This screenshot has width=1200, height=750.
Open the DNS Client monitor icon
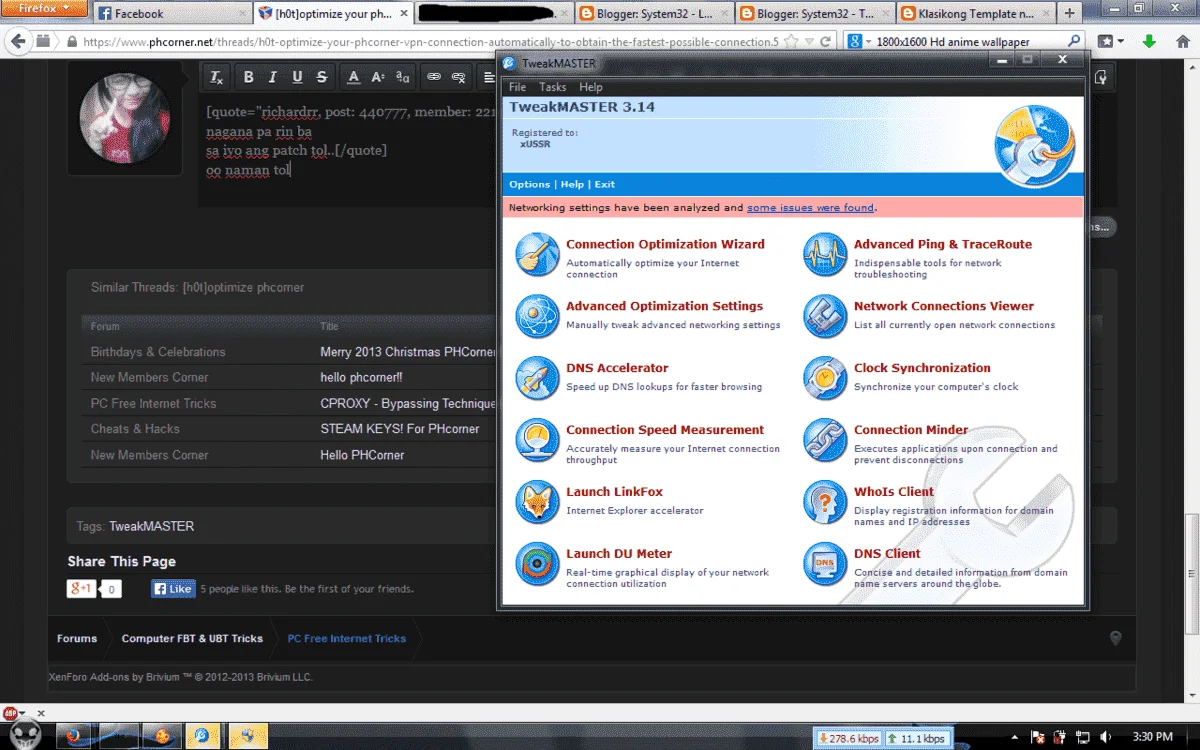point(825,564)
